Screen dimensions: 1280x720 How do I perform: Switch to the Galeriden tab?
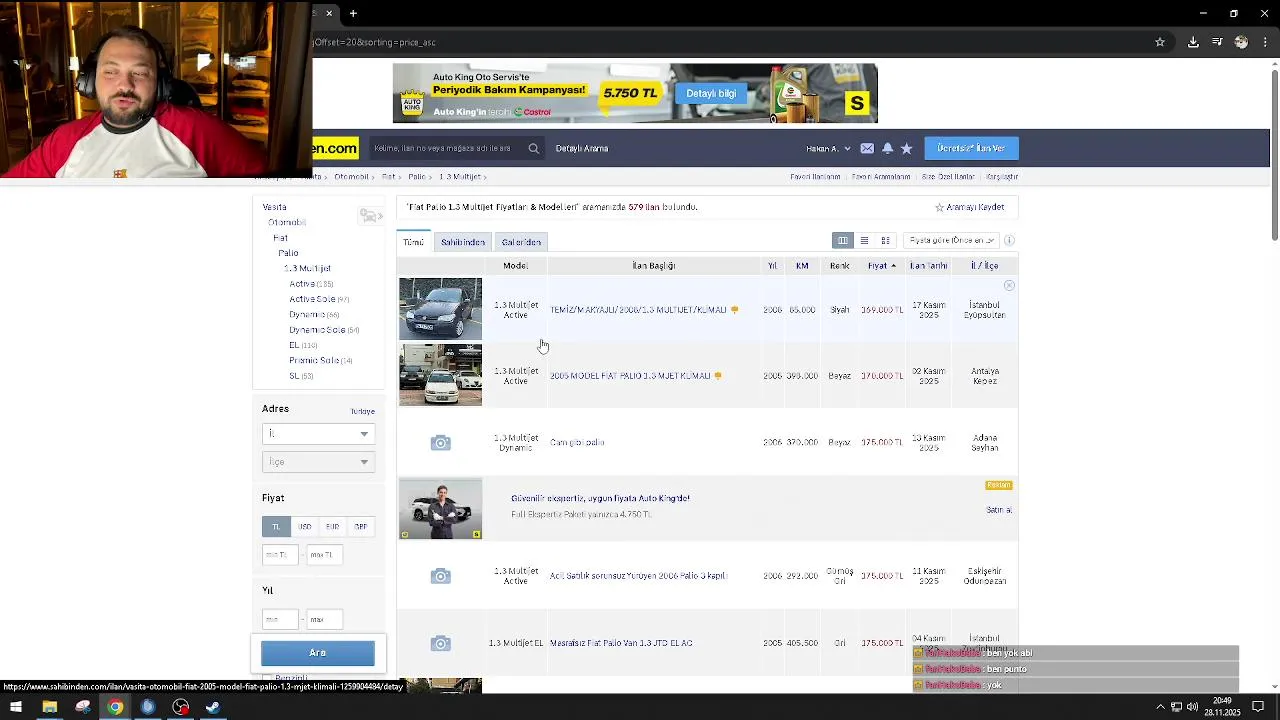(521, 242)
